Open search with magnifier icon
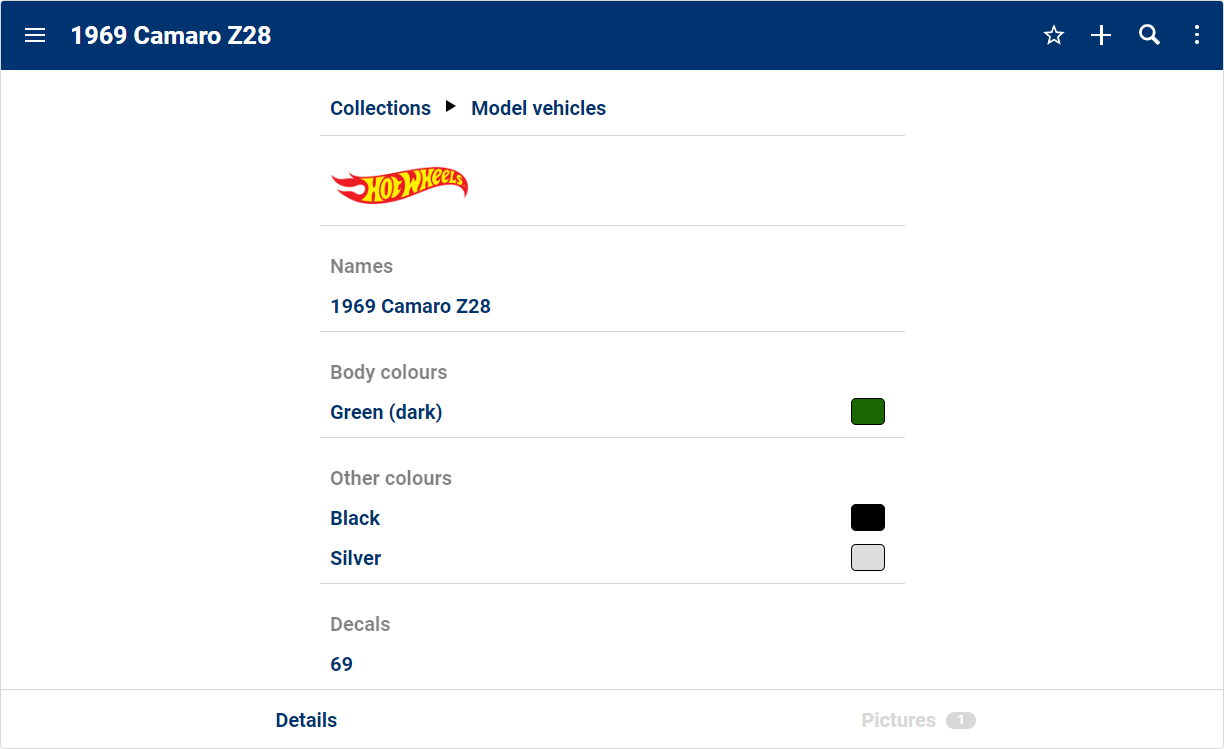This screenshot has width=1224, height=749. [1149, 36]
